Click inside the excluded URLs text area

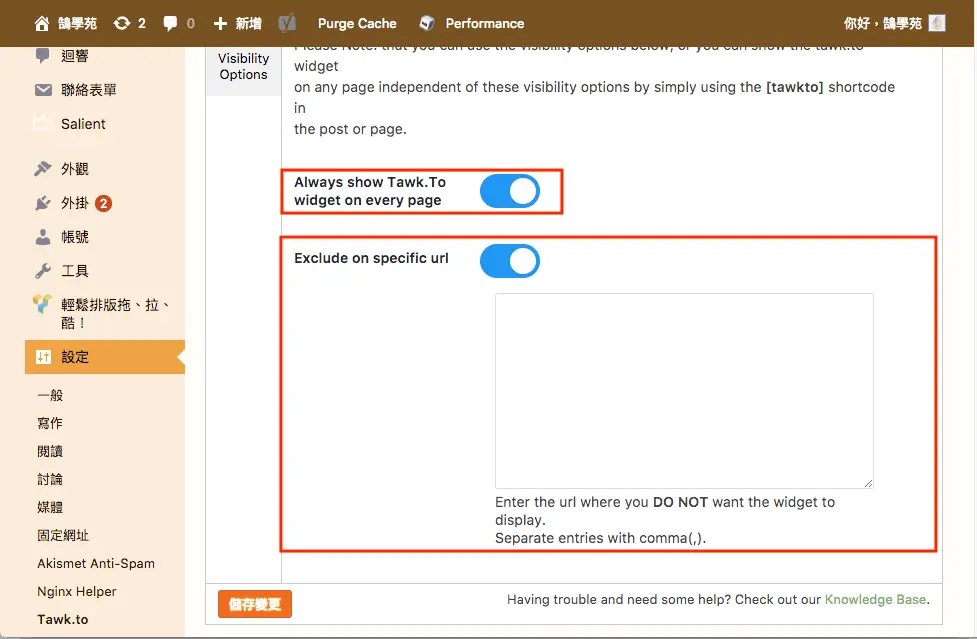tap(684, 391)
